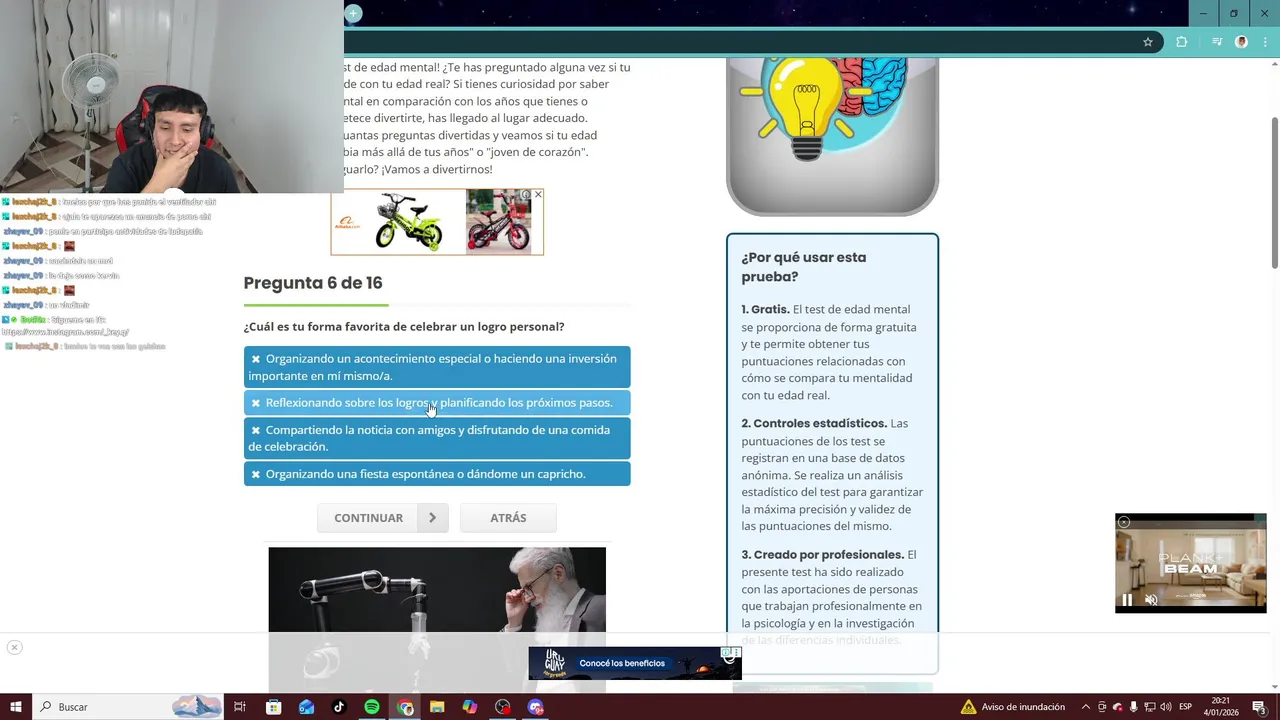Close the bicycle ad banner
Viewport: 1280px width, 720px height.
tap(538, 195)
